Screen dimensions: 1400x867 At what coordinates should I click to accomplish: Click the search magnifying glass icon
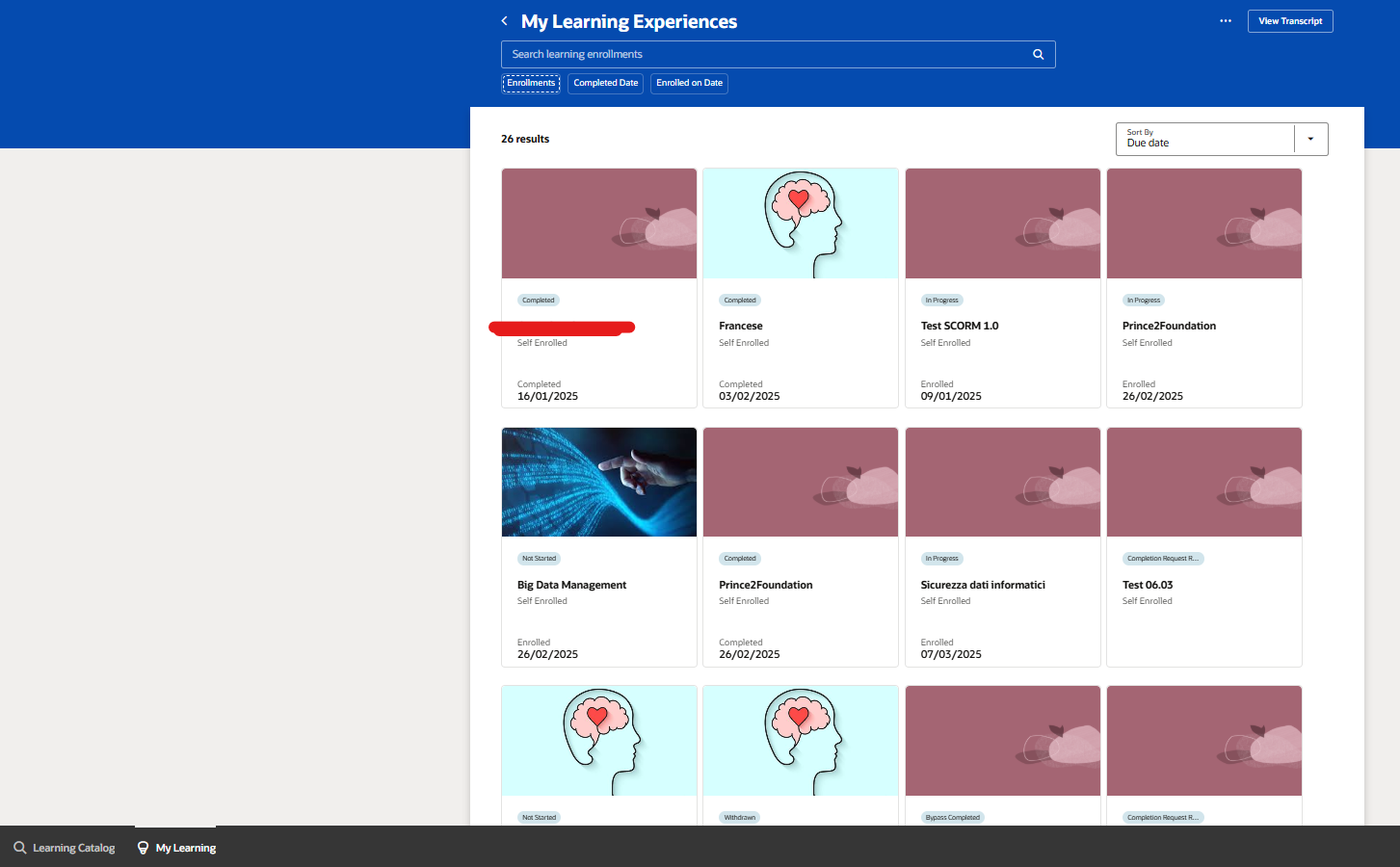[x=1038, y=54]
